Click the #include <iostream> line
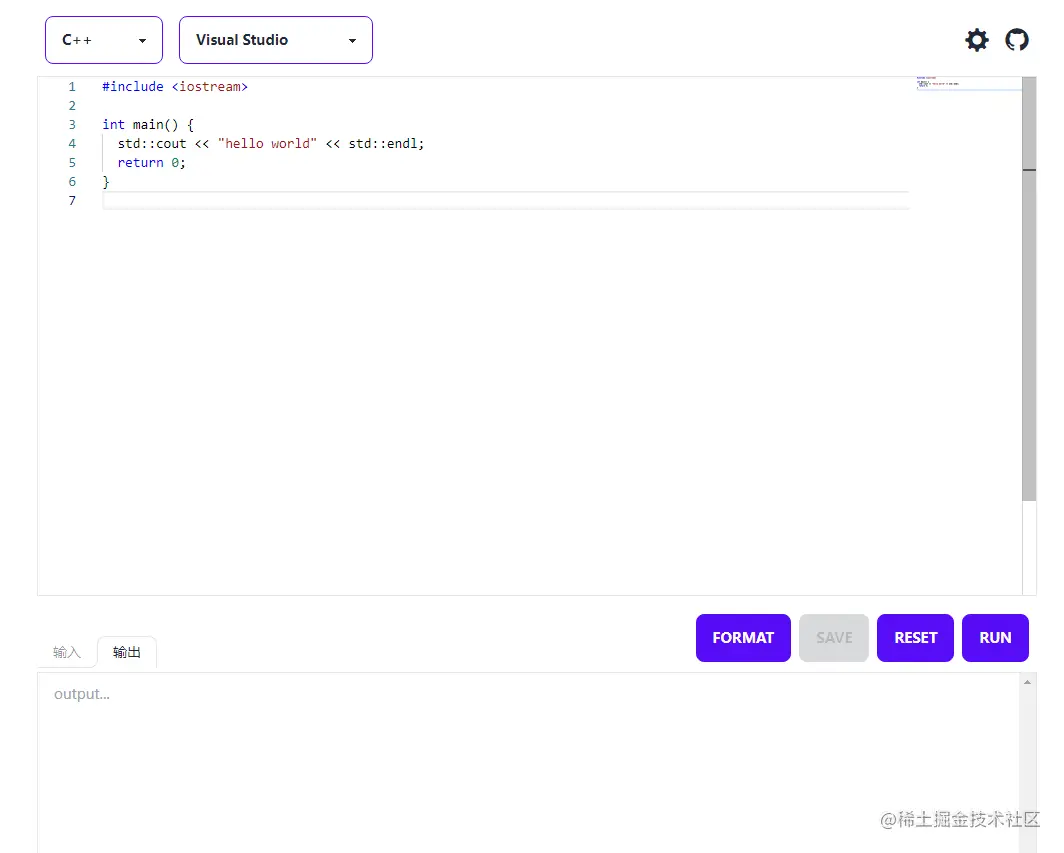The width and height of the screenshot is (1064, 853). click(175, 86)
